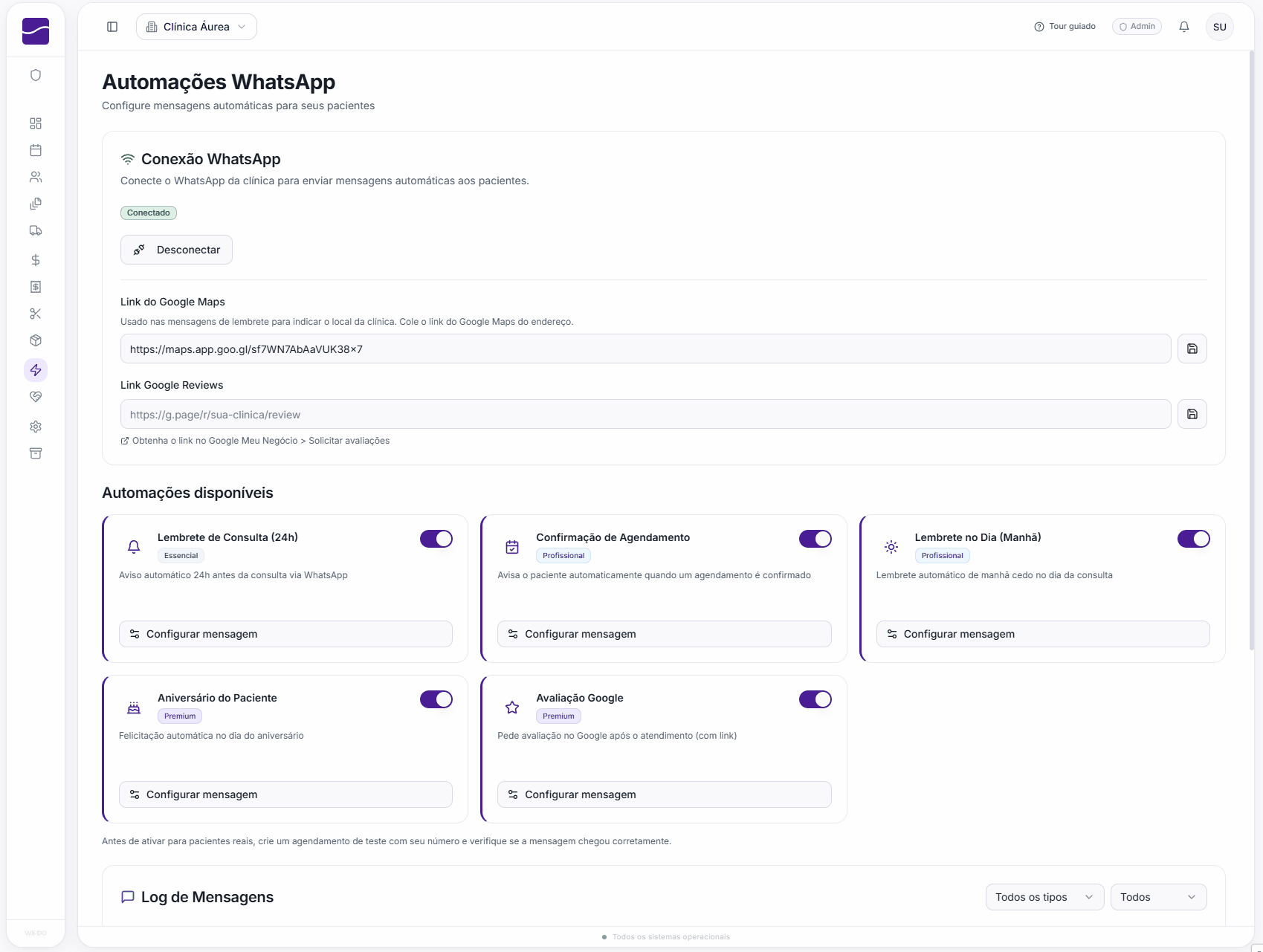Open the heart handshake sidebar icon
This screenshot has width=1263, height=952.
36,397
